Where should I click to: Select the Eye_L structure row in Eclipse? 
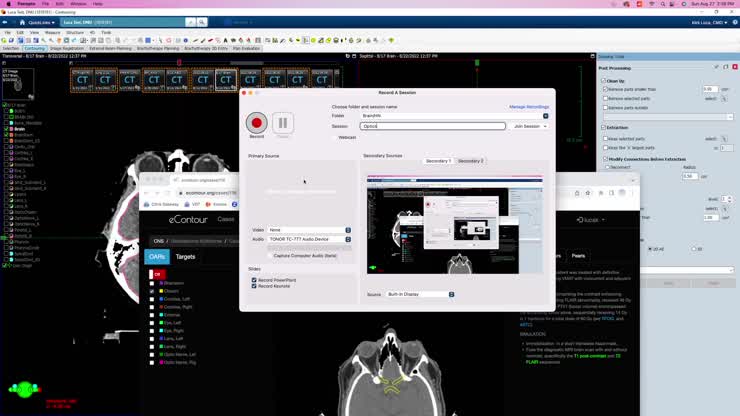click(x=19, y=170)
